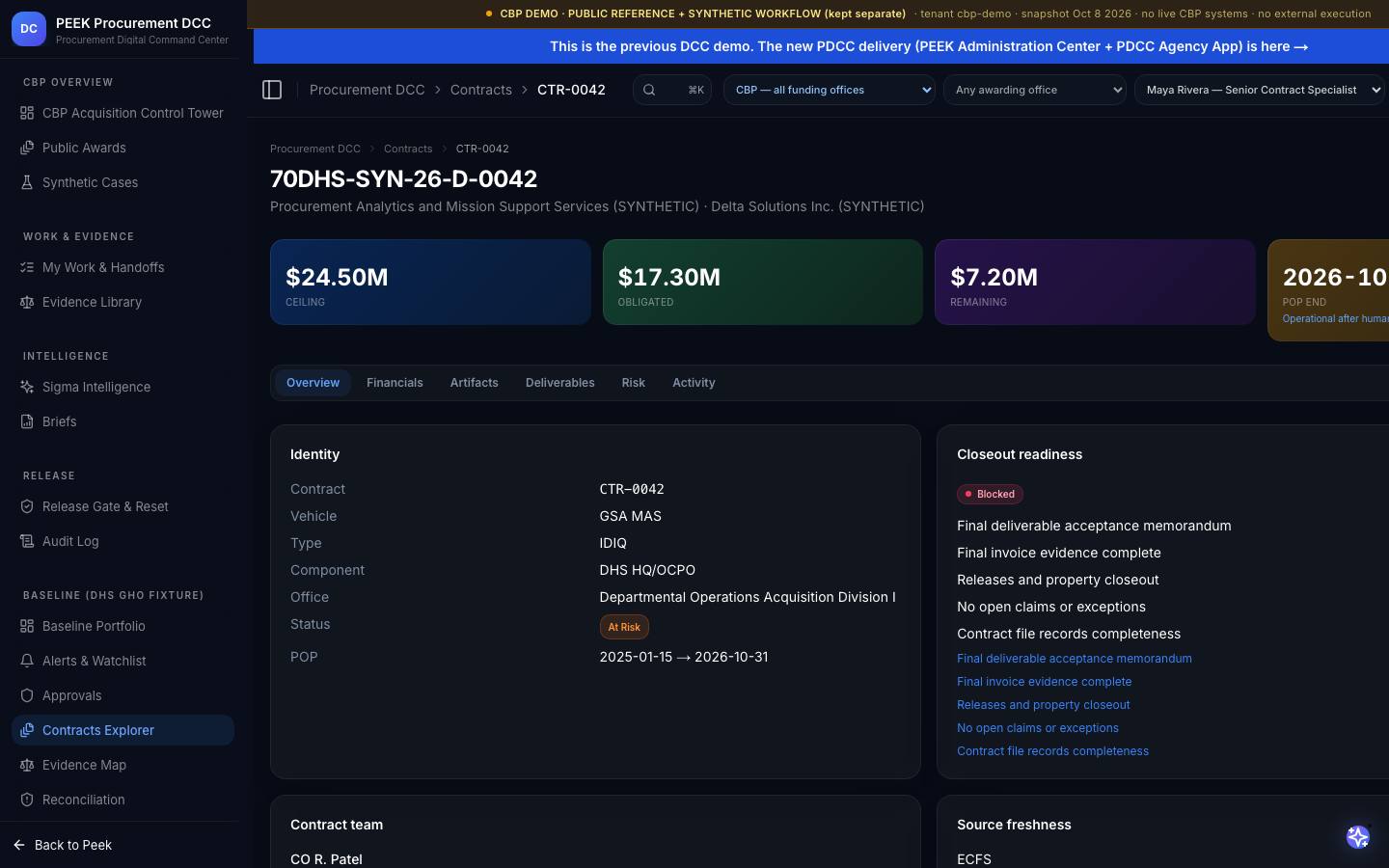The width and height of the screenshot is (1389, 868).
Task: Click the Reconciliation shield icon
Action: point(27,800)
